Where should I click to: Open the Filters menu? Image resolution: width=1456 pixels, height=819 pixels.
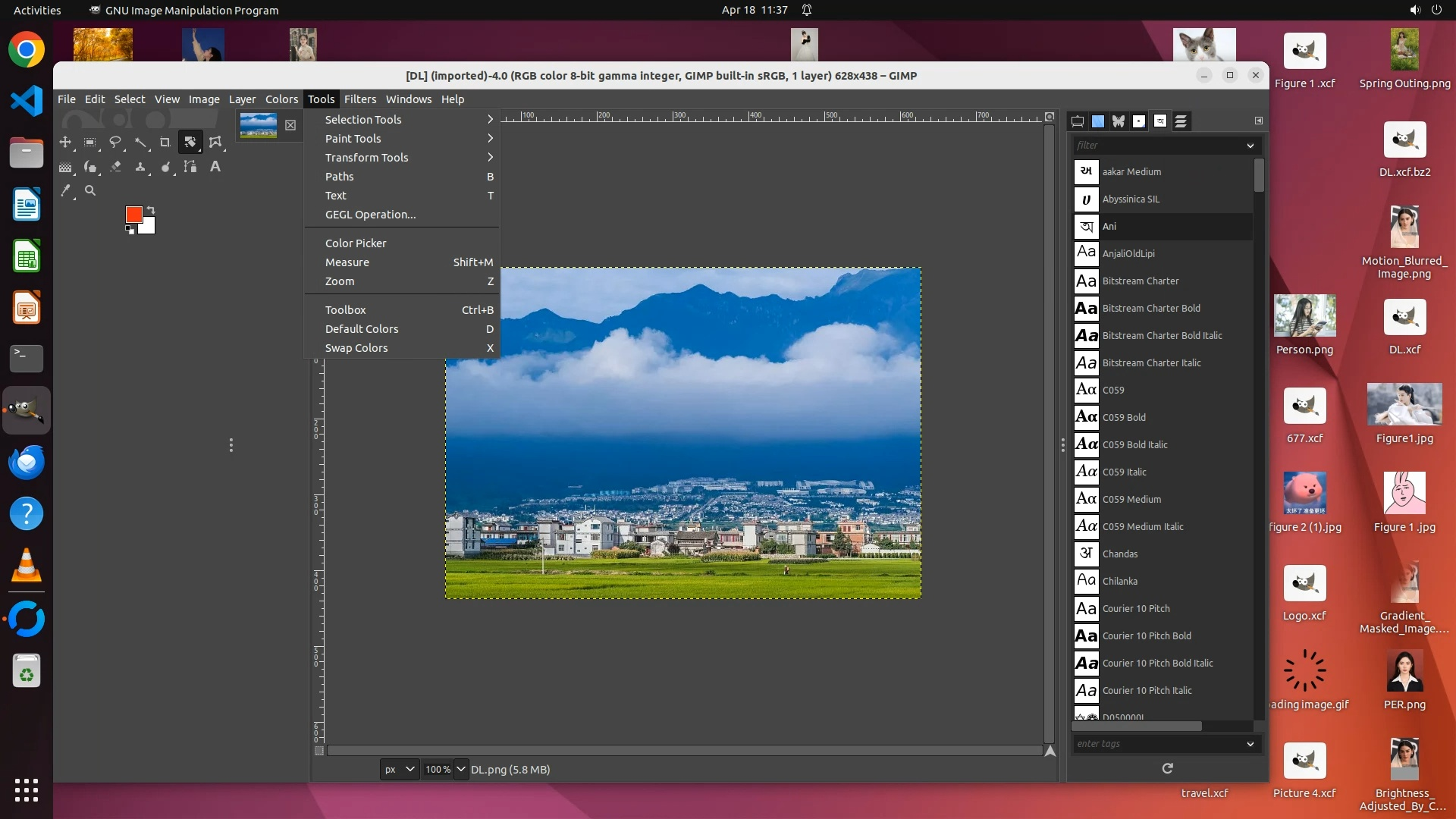[x=359, y=99]
